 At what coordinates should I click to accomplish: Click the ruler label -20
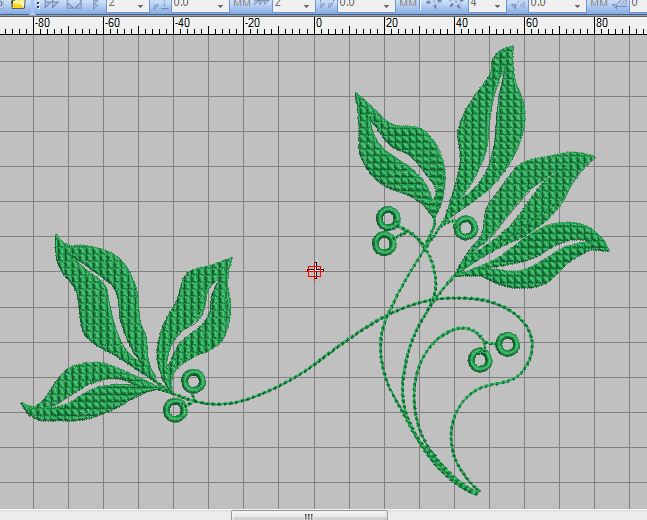pos(253,23)
